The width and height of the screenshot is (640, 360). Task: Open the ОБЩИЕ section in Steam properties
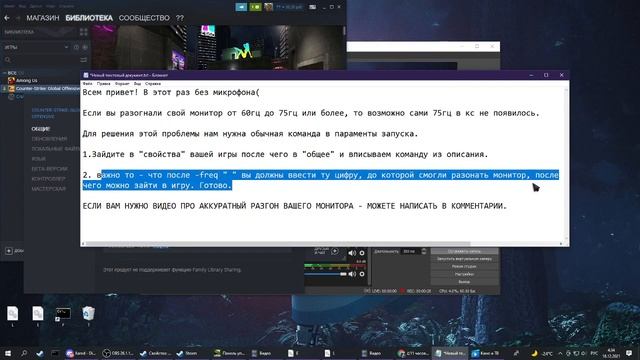tap(41, 129)
